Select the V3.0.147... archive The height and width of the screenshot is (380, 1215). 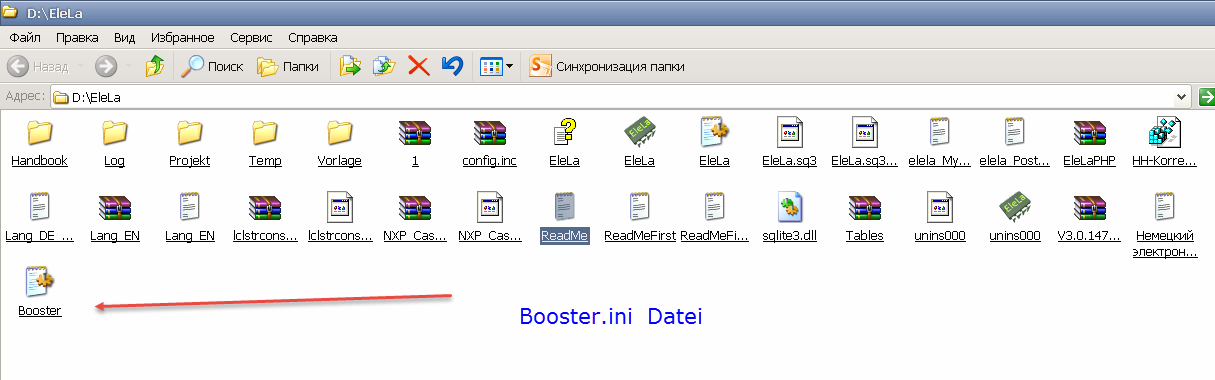pyautogui.click(x=1090, y=218)
